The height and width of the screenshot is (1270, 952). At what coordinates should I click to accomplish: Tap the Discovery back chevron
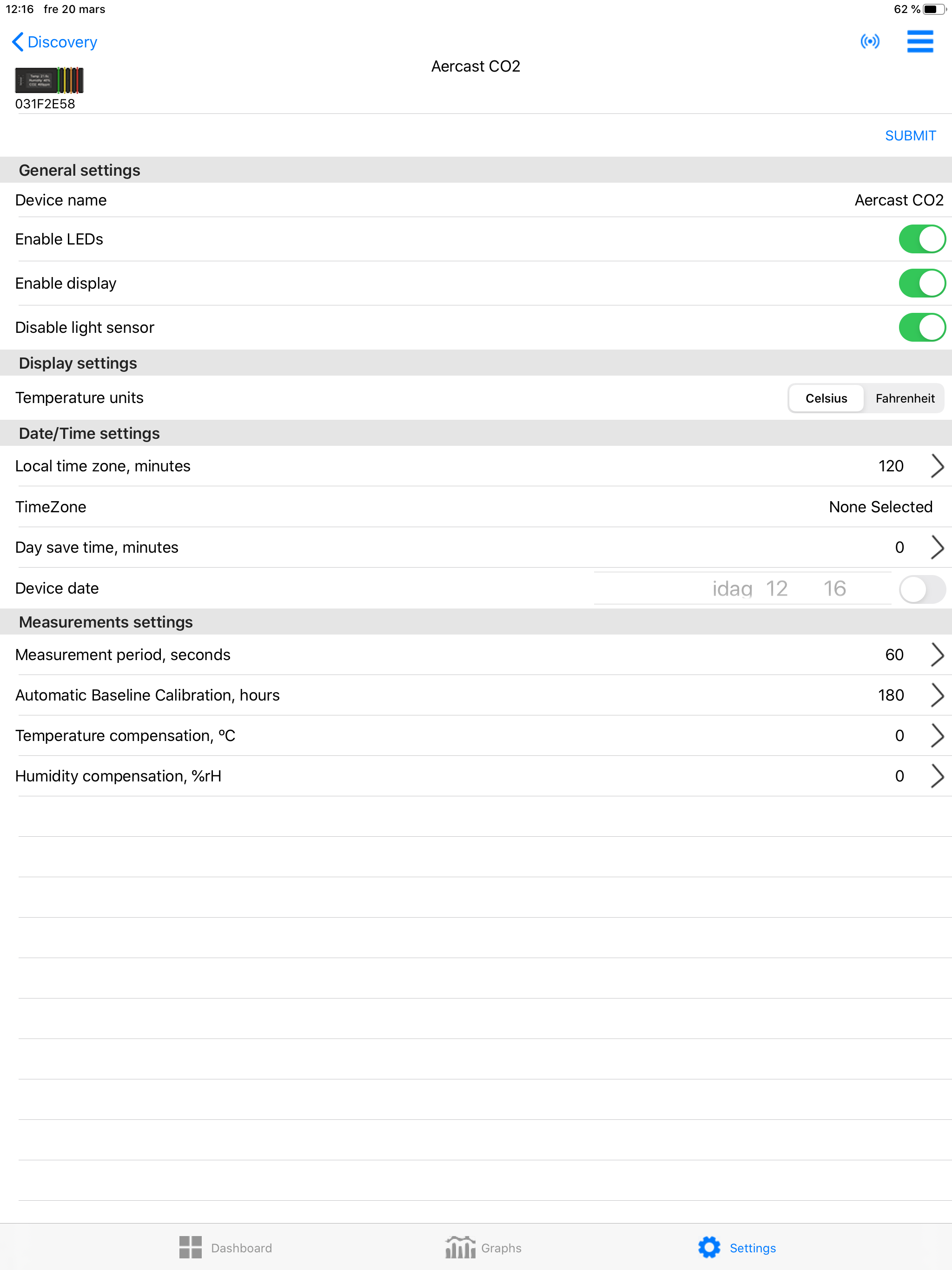click(x=18, y=42)
